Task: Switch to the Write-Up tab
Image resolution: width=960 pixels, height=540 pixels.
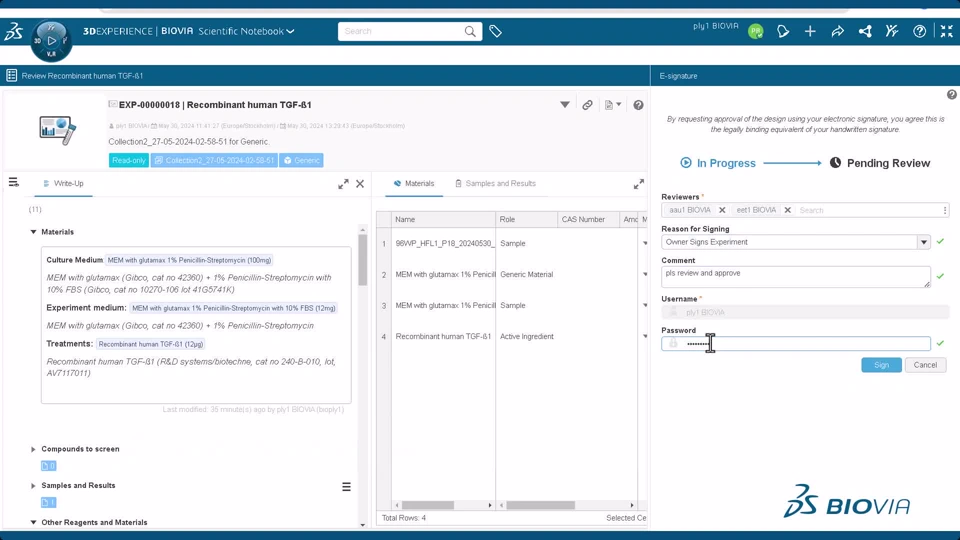Action: [63, 184]
